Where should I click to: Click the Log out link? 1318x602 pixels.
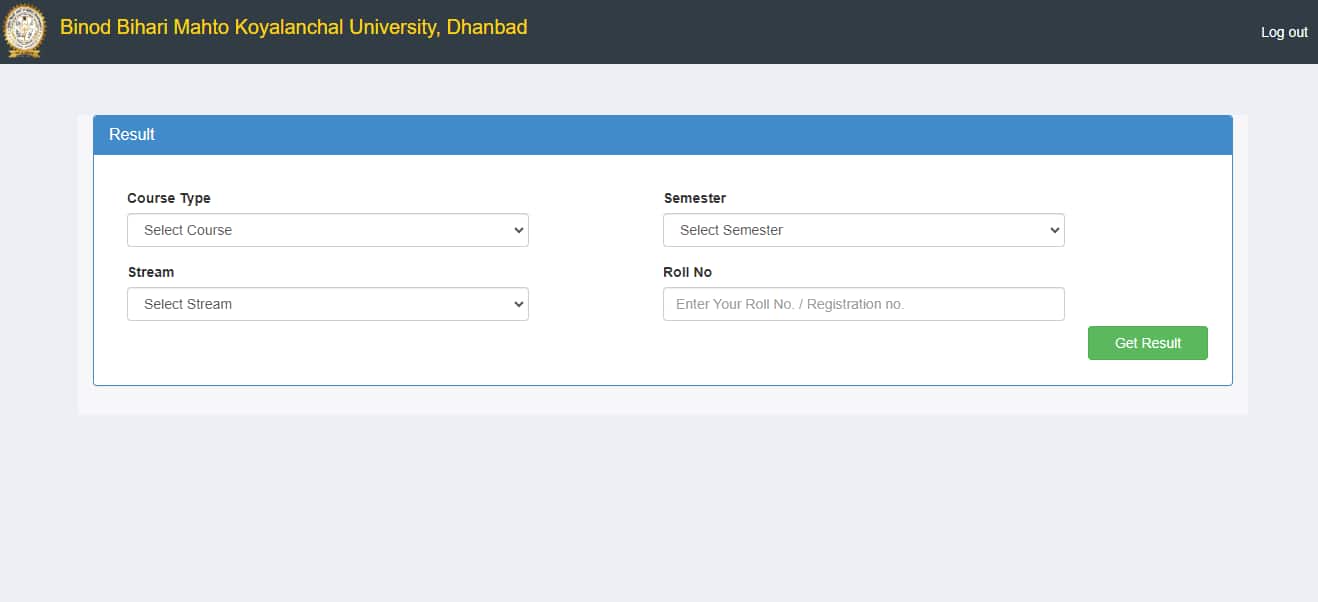click(1284, 32)
